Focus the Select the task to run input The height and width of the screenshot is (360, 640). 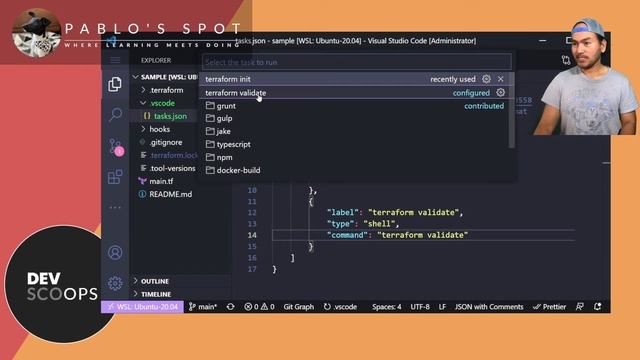356,62
